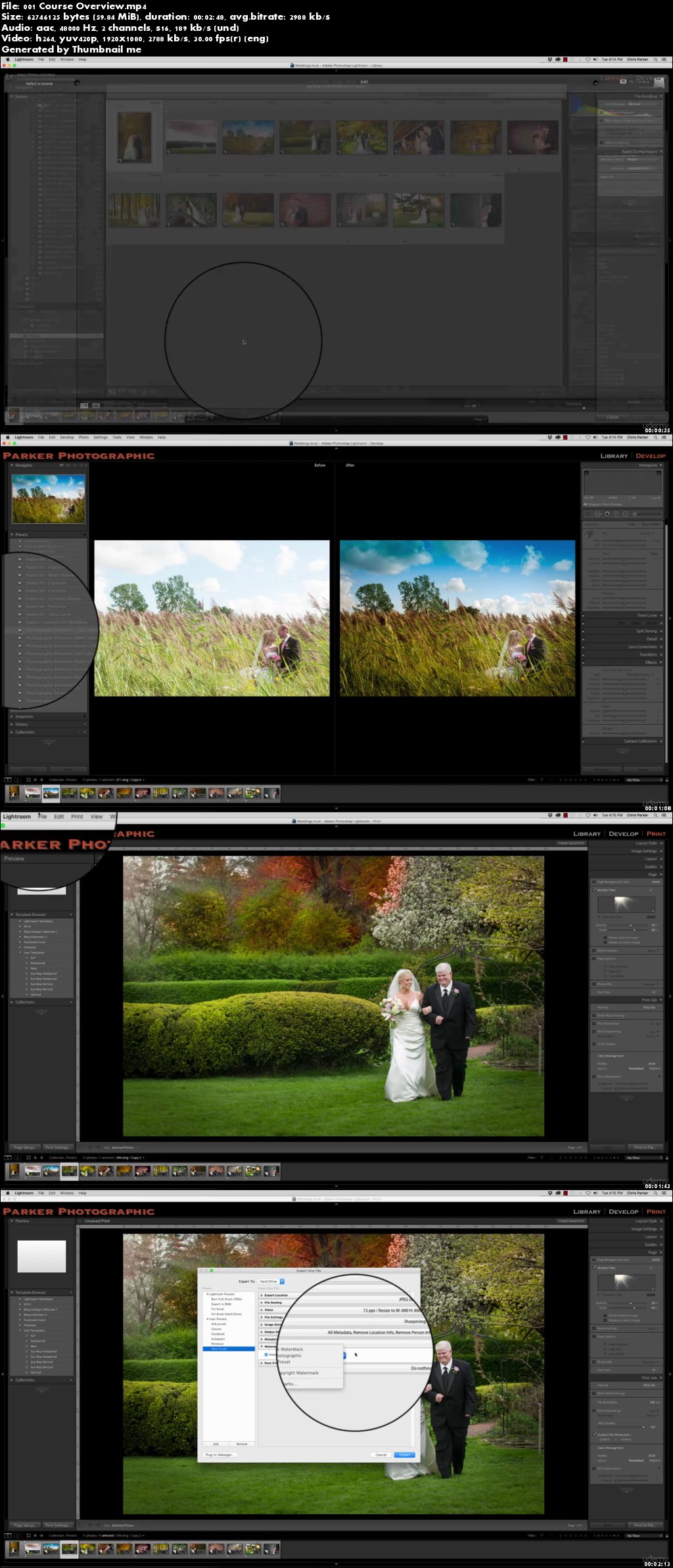The width and height of the screenshot is (673, 1568).
Task: Choose Copyright Watermark in magnified Export popup
Action: click(299, 1373)
